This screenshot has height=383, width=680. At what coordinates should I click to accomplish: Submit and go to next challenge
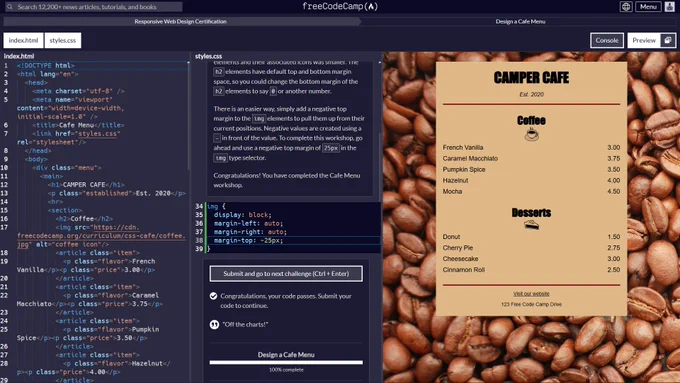point(286,274)
